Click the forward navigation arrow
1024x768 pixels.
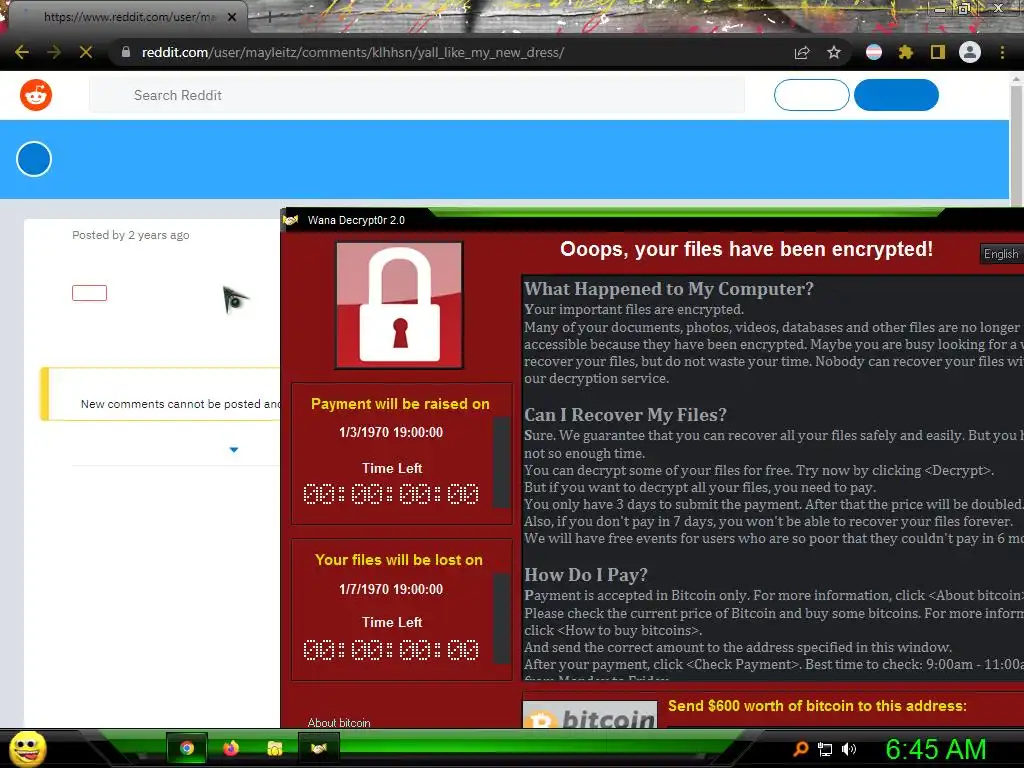click(x=54, y=52)
